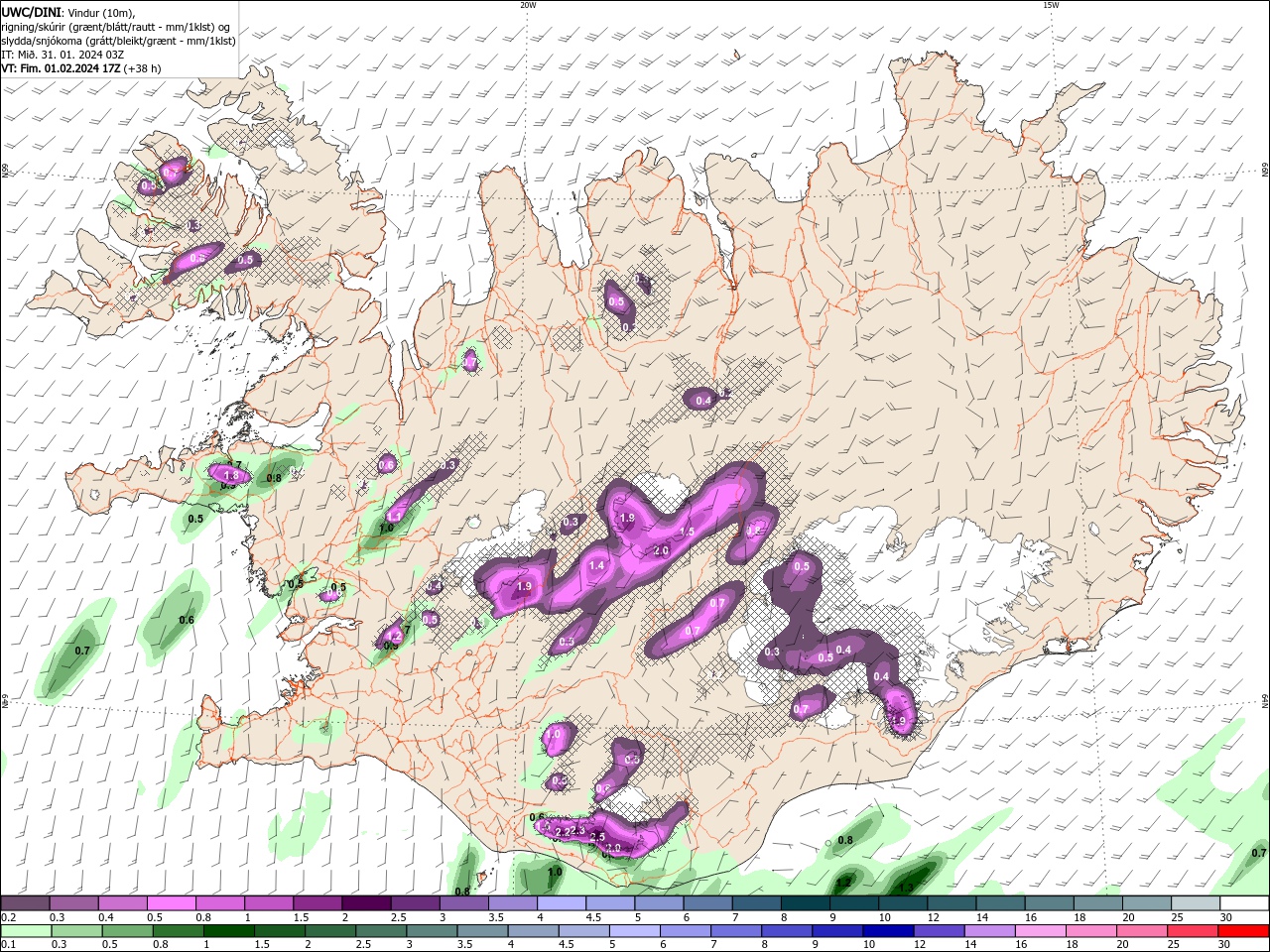Pick the 0.8–1 swatch in upper snow legend
Image resolution: width=1270 pixels, height=952 pixels.
pyautogui.click(x=219, y=903)
